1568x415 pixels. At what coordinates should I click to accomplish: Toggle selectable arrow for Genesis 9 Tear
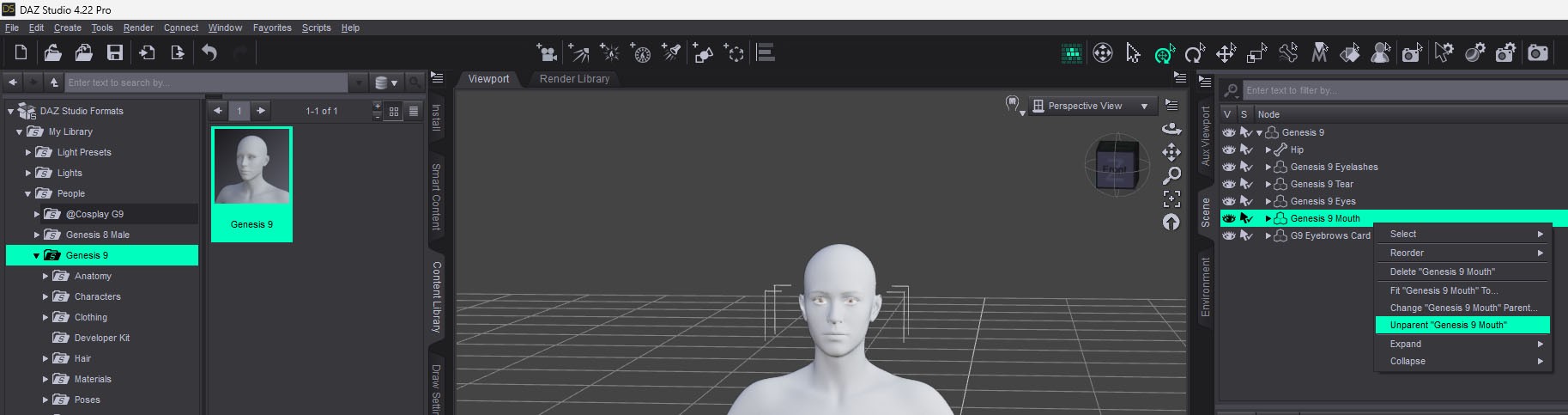pyautogui.click(x=1246, y=184)
